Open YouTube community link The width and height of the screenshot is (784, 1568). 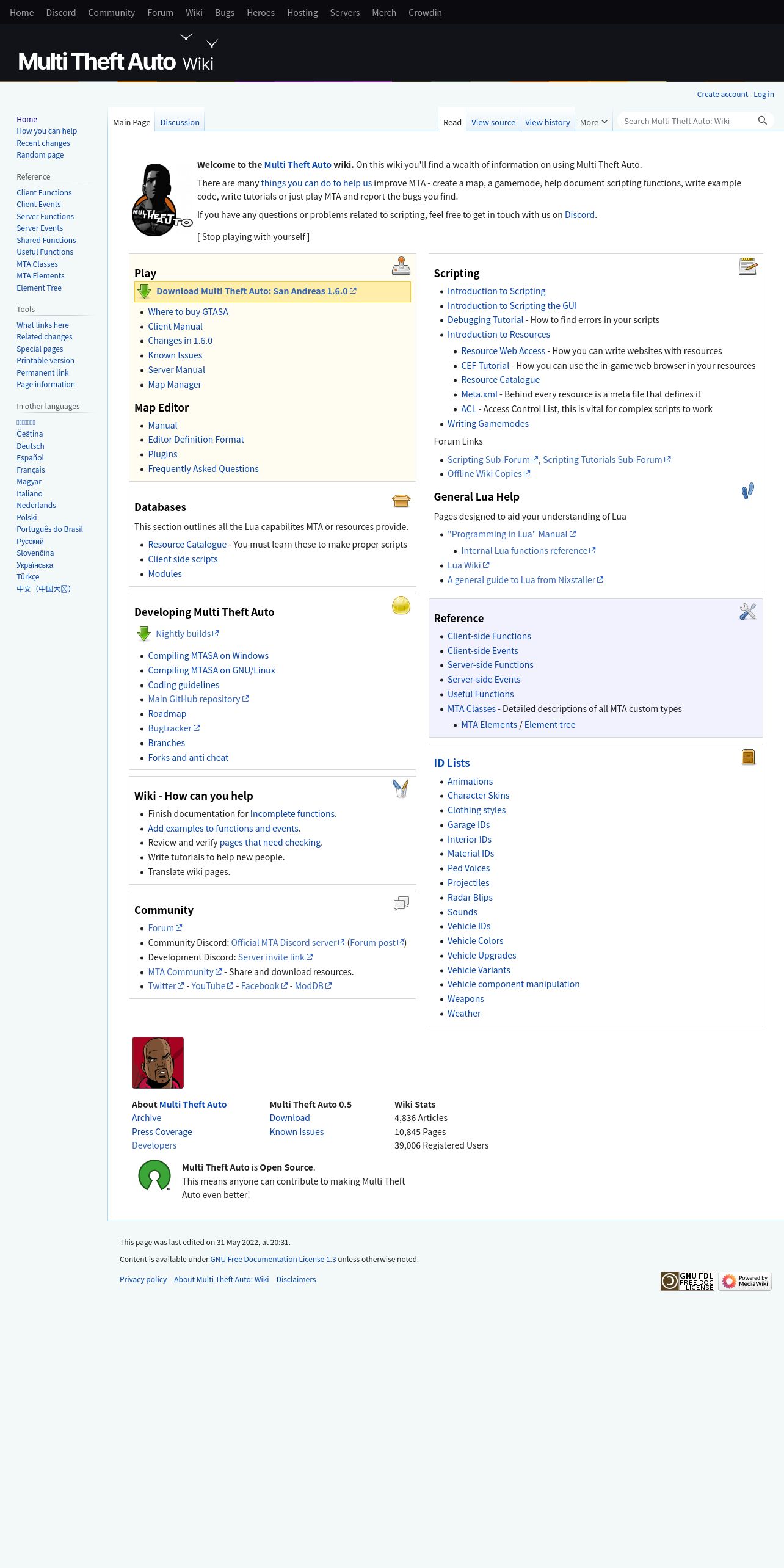[x=212, y=985]
